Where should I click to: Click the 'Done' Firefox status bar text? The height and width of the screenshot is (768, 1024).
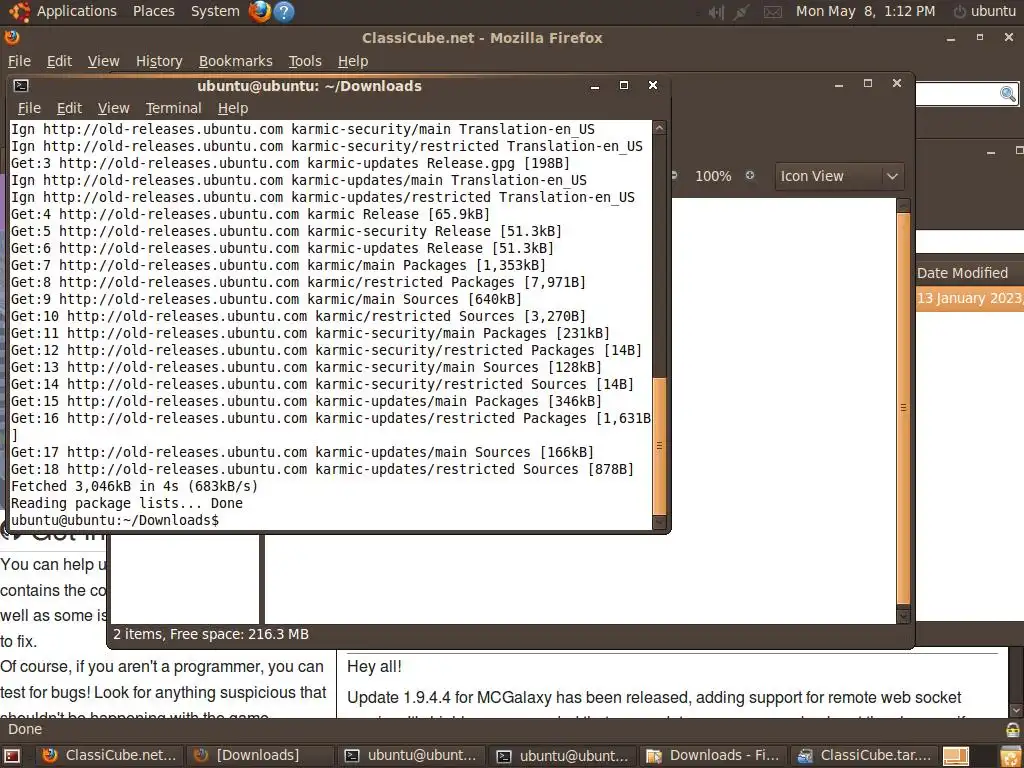(25, 729)
